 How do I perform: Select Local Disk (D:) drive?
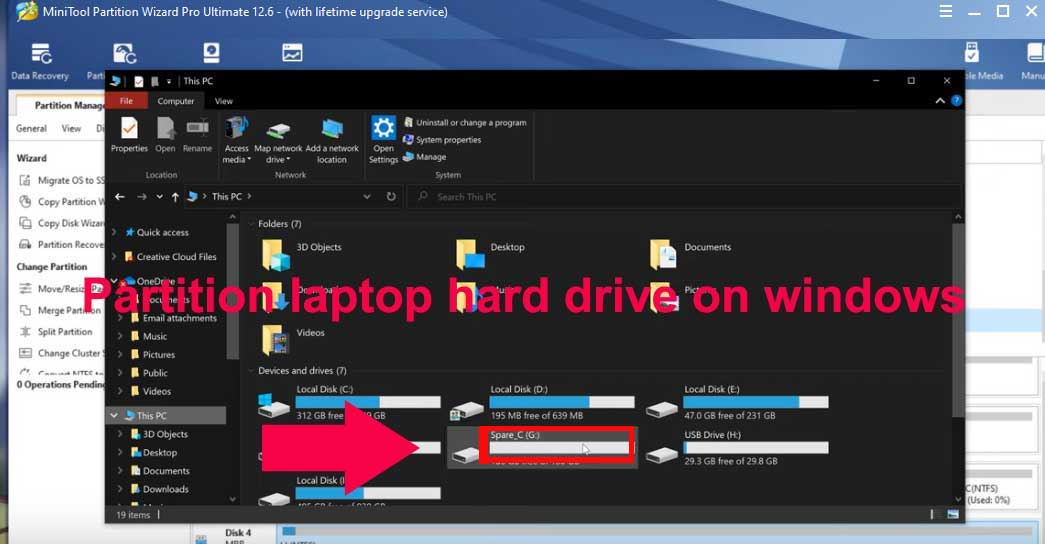pos(542,403)
